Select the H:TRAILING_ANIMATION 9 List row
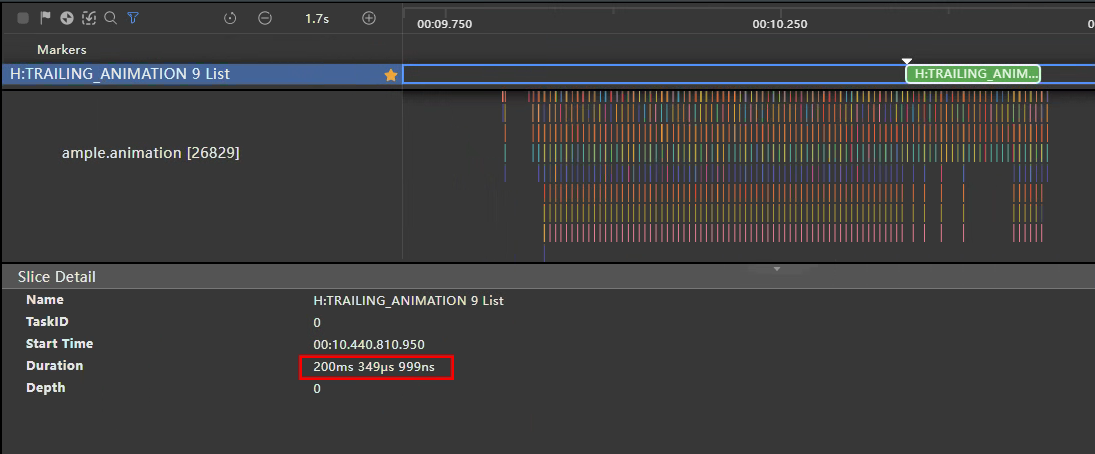The width and height of the screenshot is (1095, 454). click(x=120, y=74)
